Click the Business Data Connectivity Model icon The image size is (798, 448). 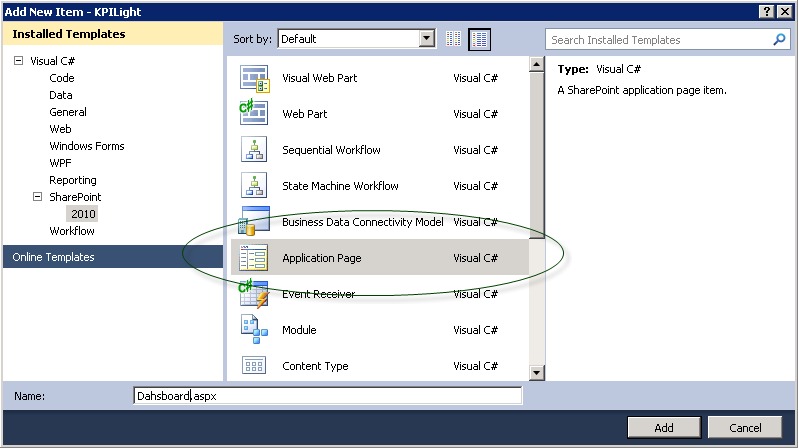(x=254, y=221)
